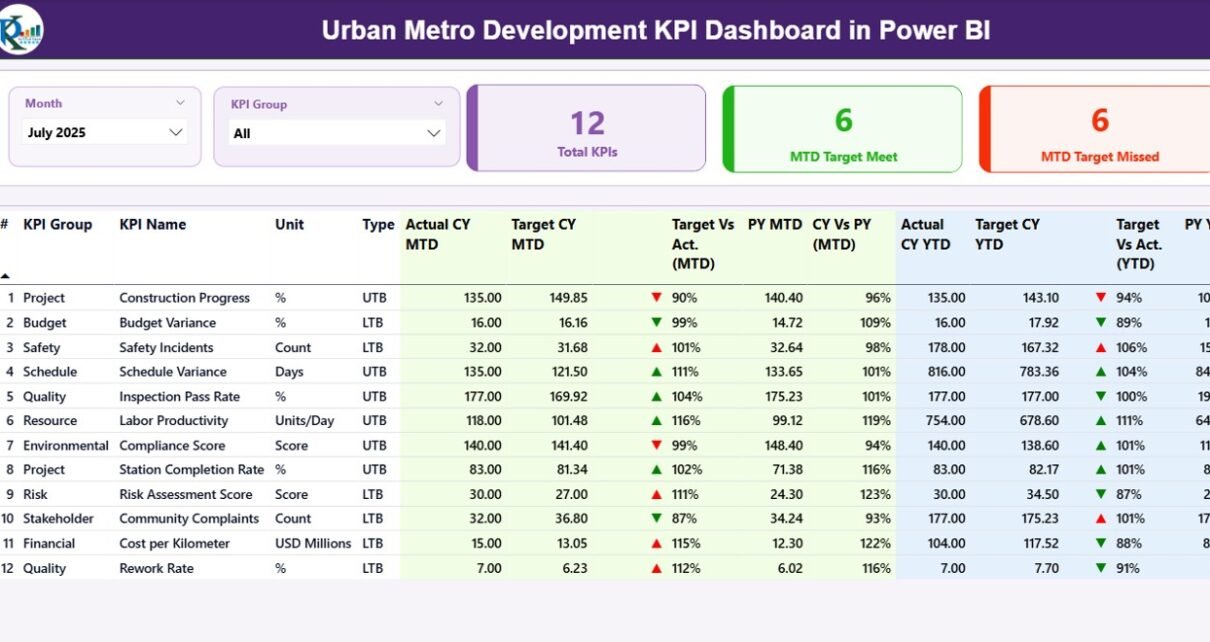Collapse the KPI Group slicer header chevron

point(438,103)
